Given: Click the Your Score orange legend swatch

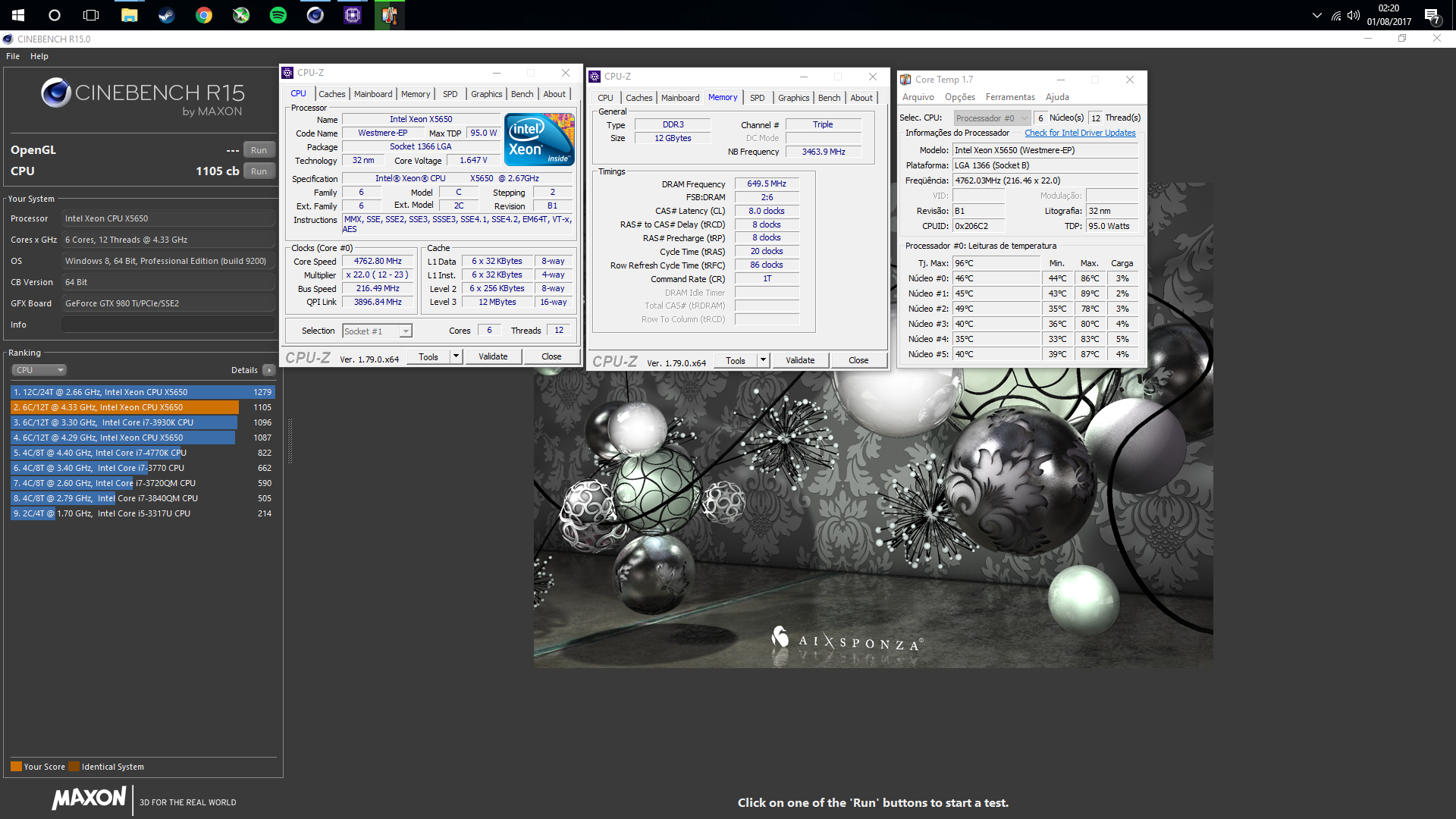Looking at the screenshot, I should point(16,767).
